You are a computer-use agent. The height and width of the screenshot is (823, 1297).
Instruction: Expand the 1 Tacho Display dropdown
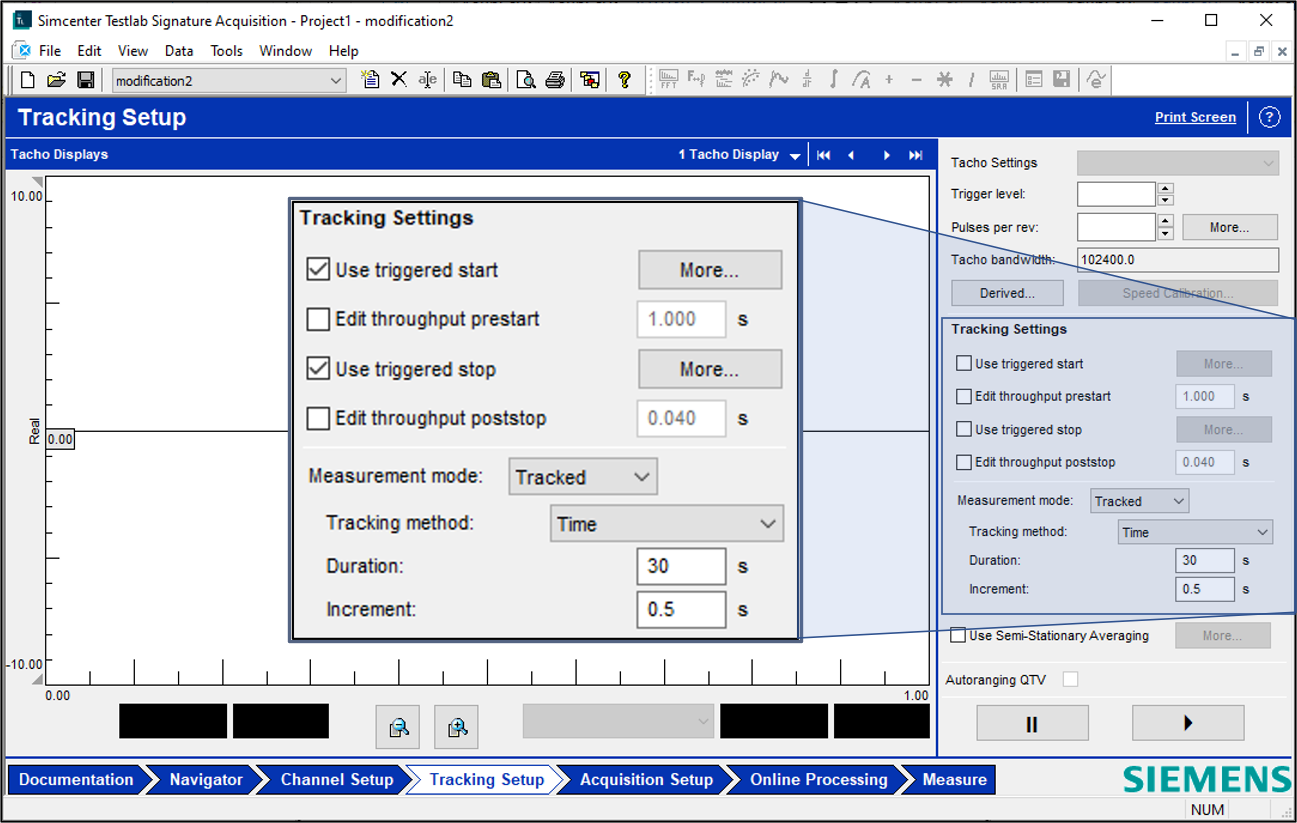(795, 156)
